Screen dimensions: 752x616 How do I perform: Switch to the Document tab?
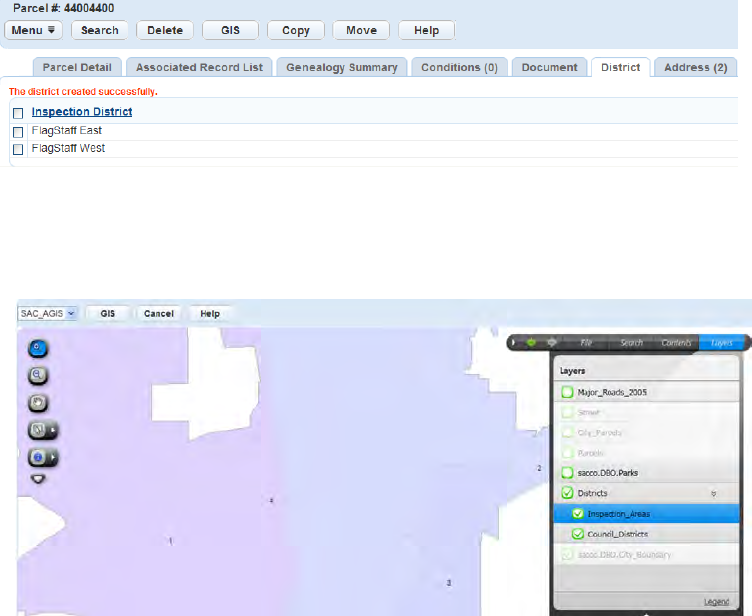(550, 67)
